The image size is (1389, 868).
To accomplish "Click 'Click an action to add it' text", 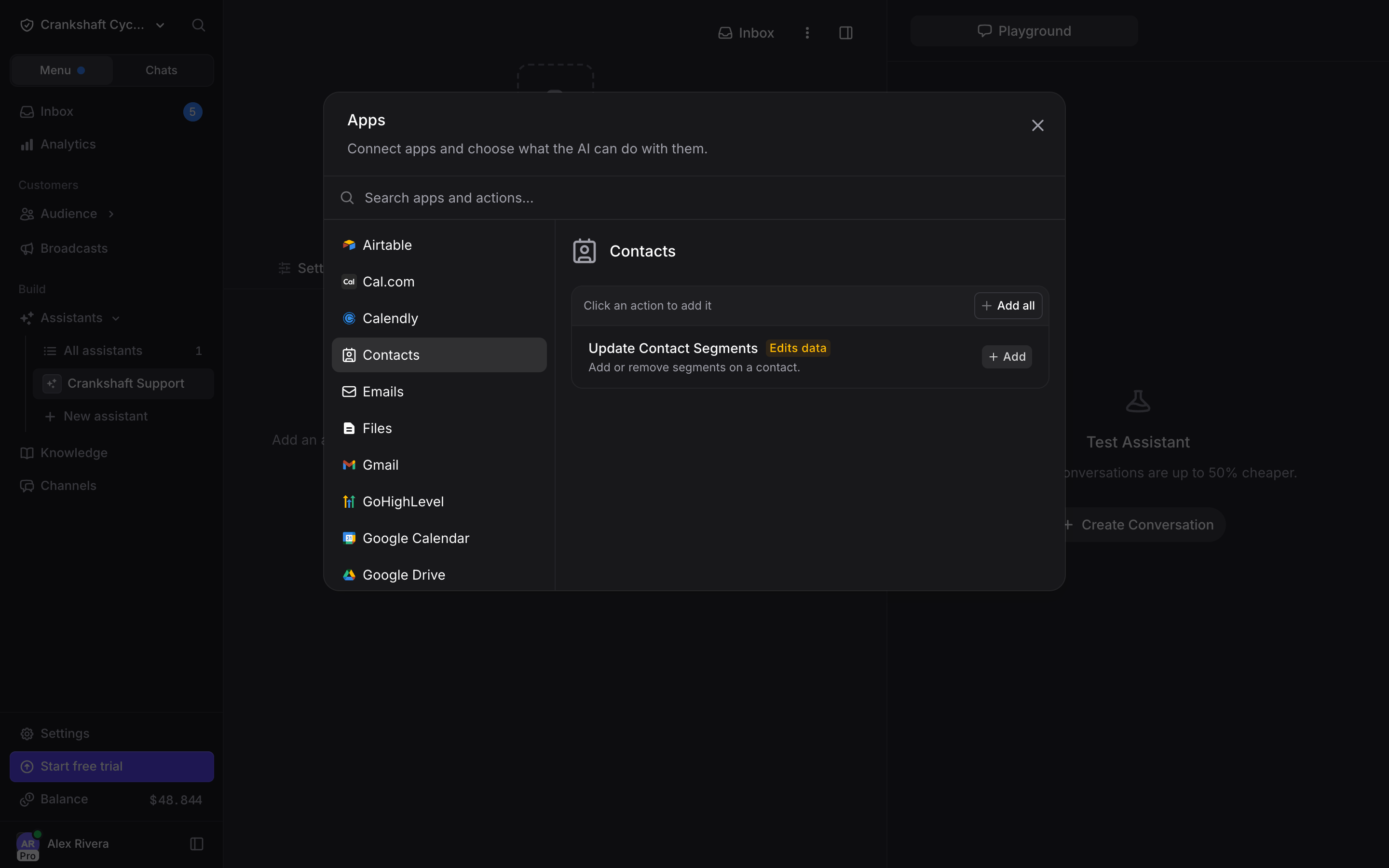I will [x=647, y=306].
